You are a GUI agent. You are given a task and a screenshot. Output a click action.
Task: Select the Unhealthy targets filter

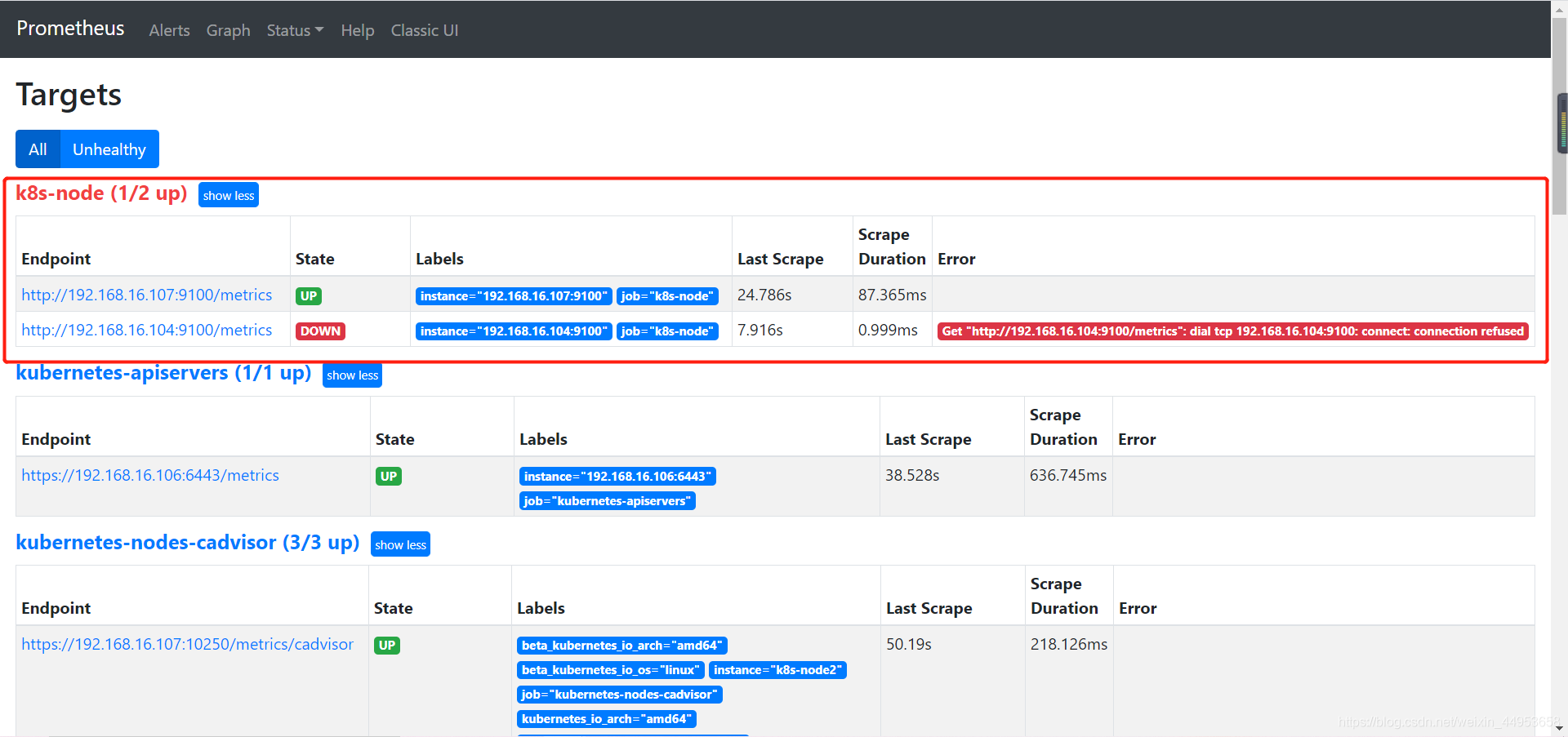coord(109,149)
